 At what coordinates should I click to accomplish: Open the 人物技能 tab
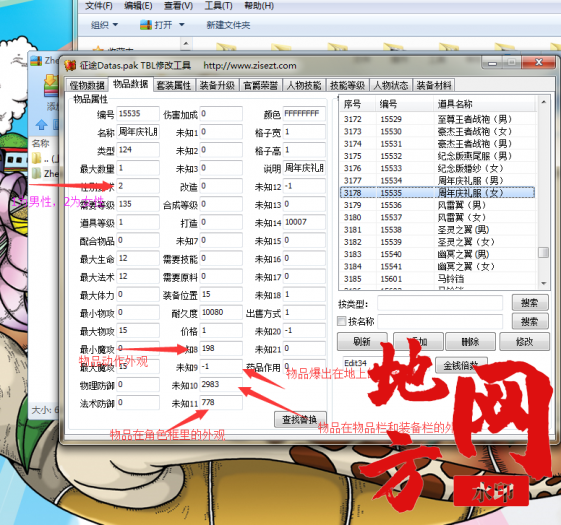click(304, 86)
